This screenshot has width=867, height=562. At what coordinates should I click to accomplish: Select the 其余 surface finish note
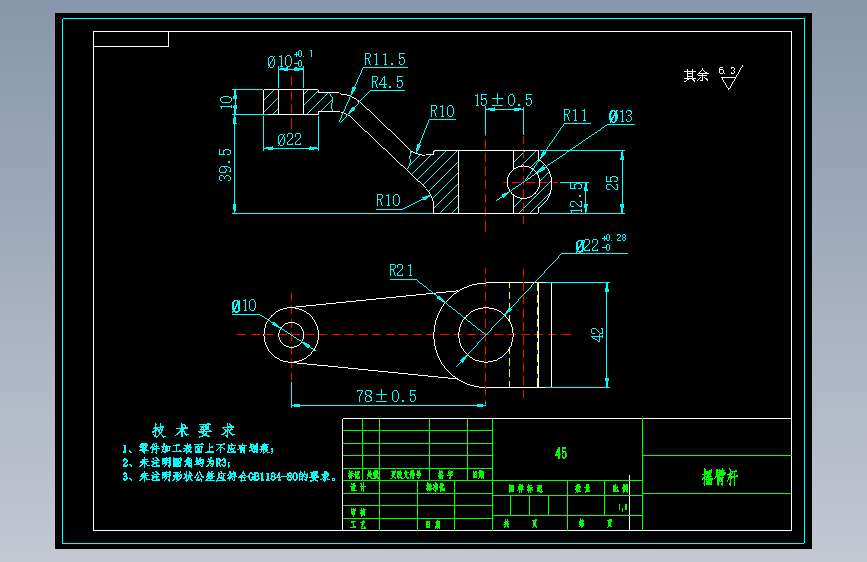pyautogui.click(x=696, y=75)
